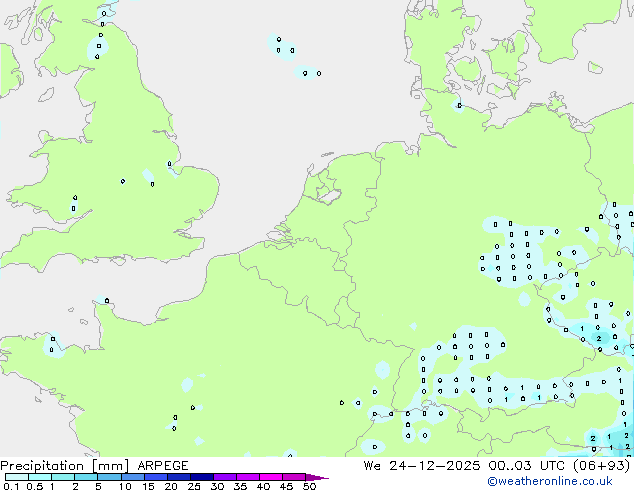The height and width of the screenshot is (490, 634).
Task: Pick the 5 mm legend color swatch
Action: (110, 477)
